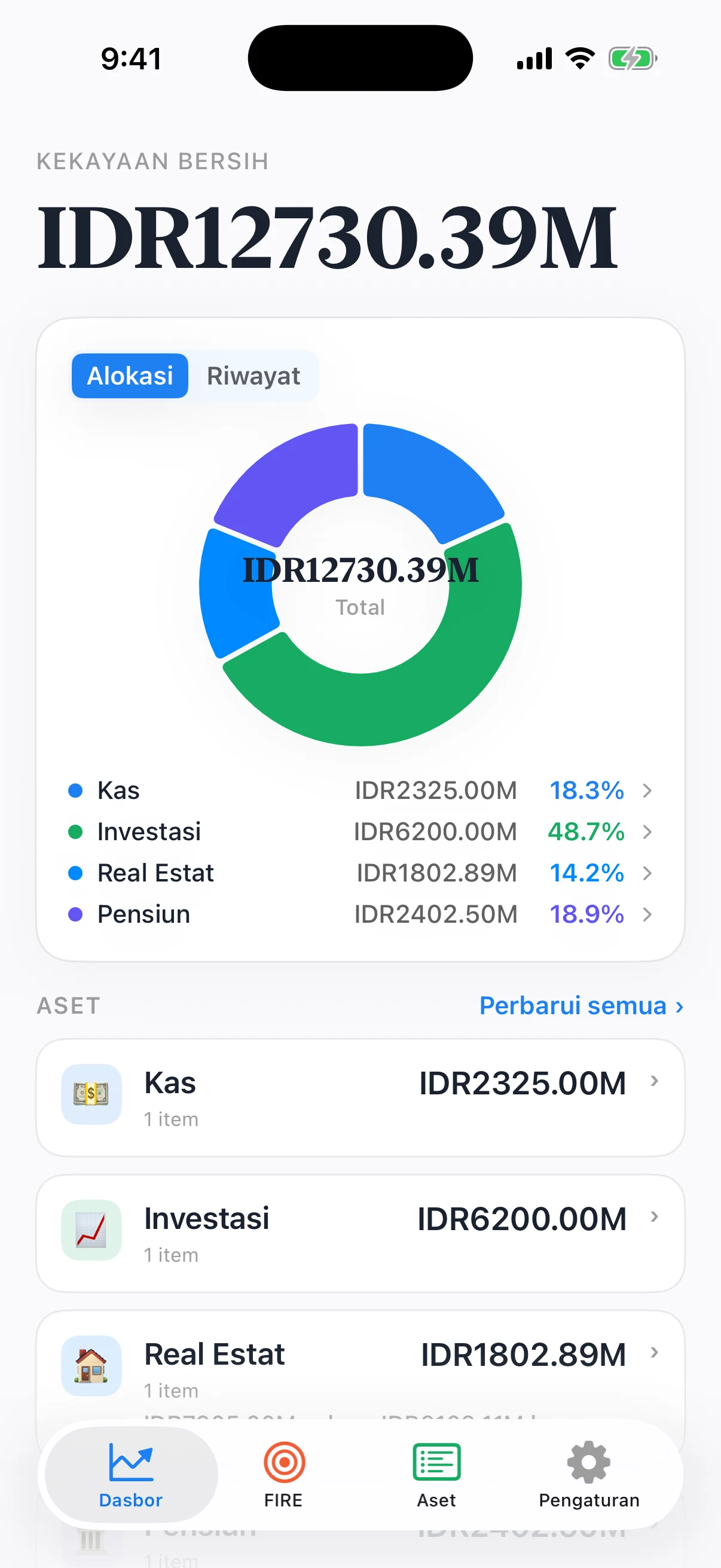
Task: Switch to the Riwayat tab
Action: pos(253,376)
